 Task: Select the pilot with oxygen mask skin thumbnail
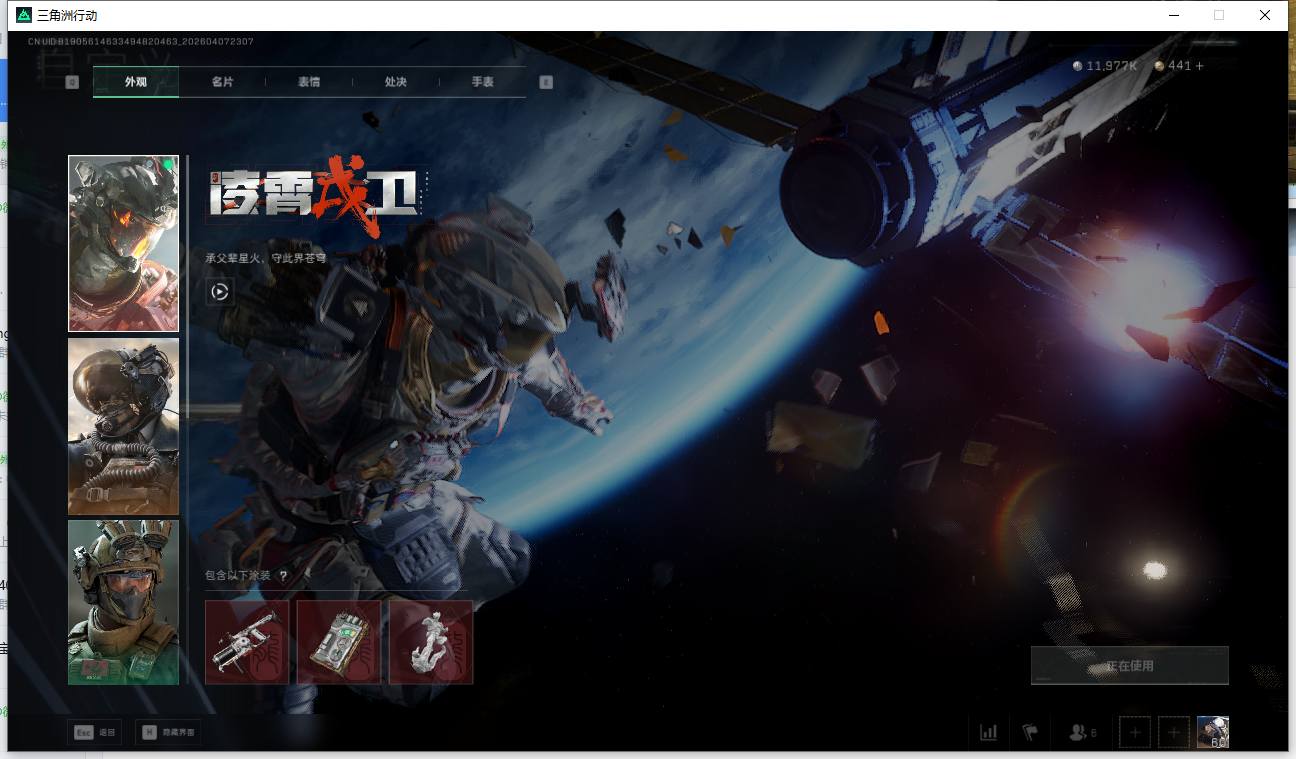tap(123, 426)
